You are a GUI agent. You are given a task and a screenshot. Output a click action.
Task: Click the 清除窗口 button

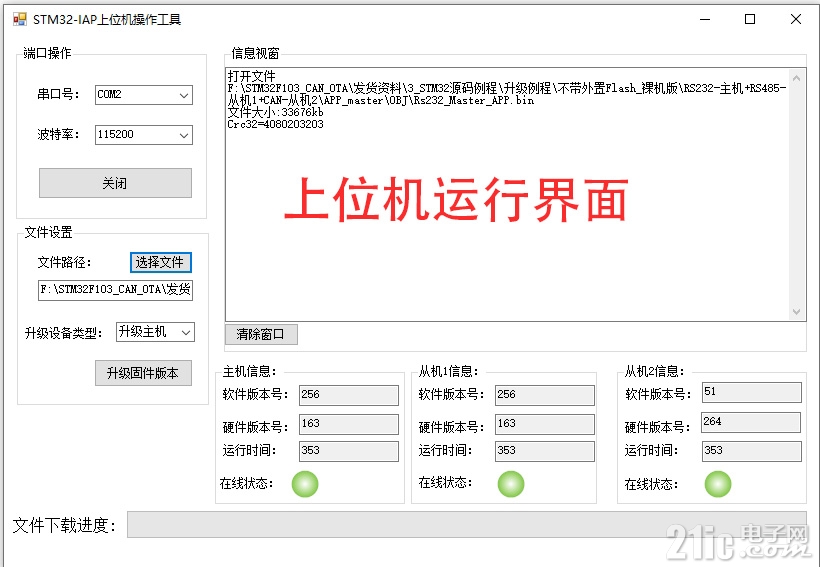click(261, 334)
